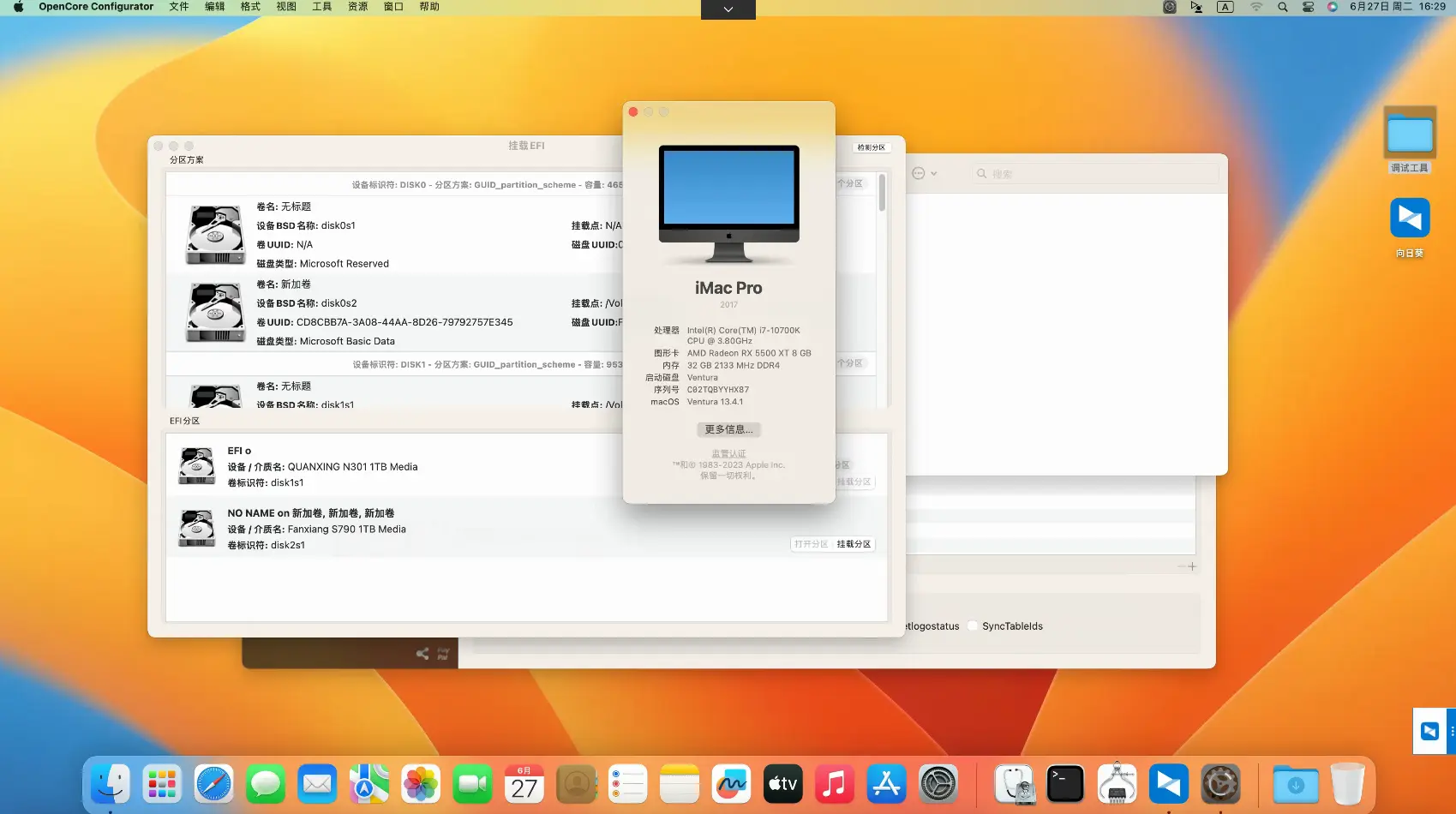
Task: Open System Settings from the Dock
Action: 938,783
